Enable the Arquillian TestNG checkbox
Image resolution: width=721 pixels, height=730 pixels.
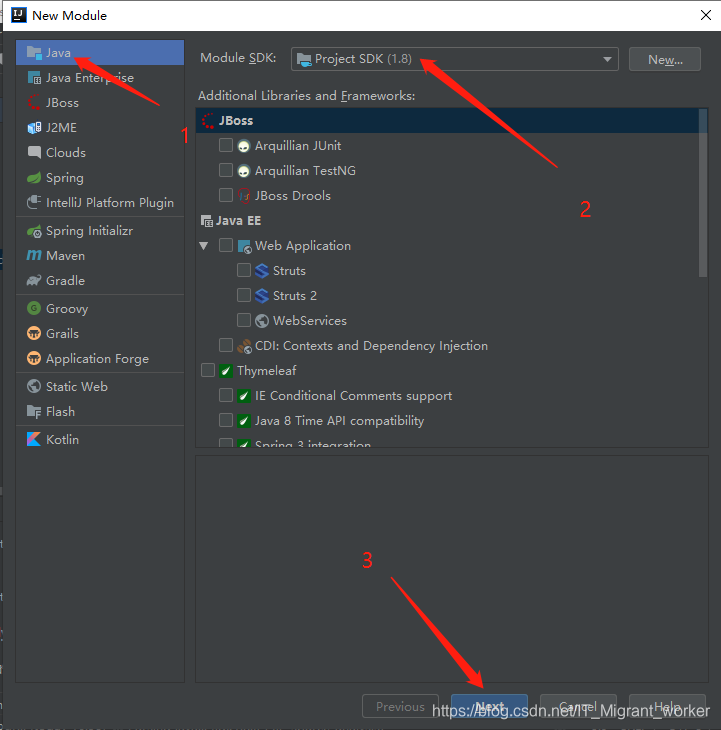(x=226, y=170)
